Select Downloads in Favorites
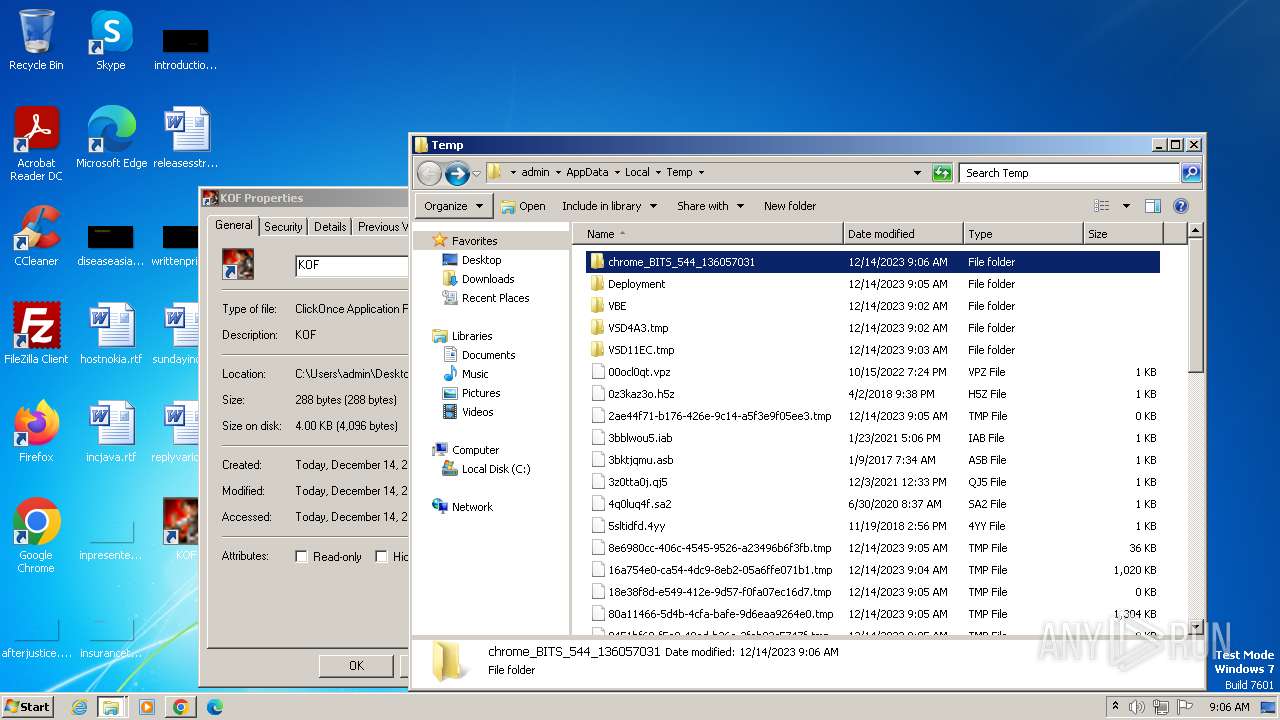 488,279
